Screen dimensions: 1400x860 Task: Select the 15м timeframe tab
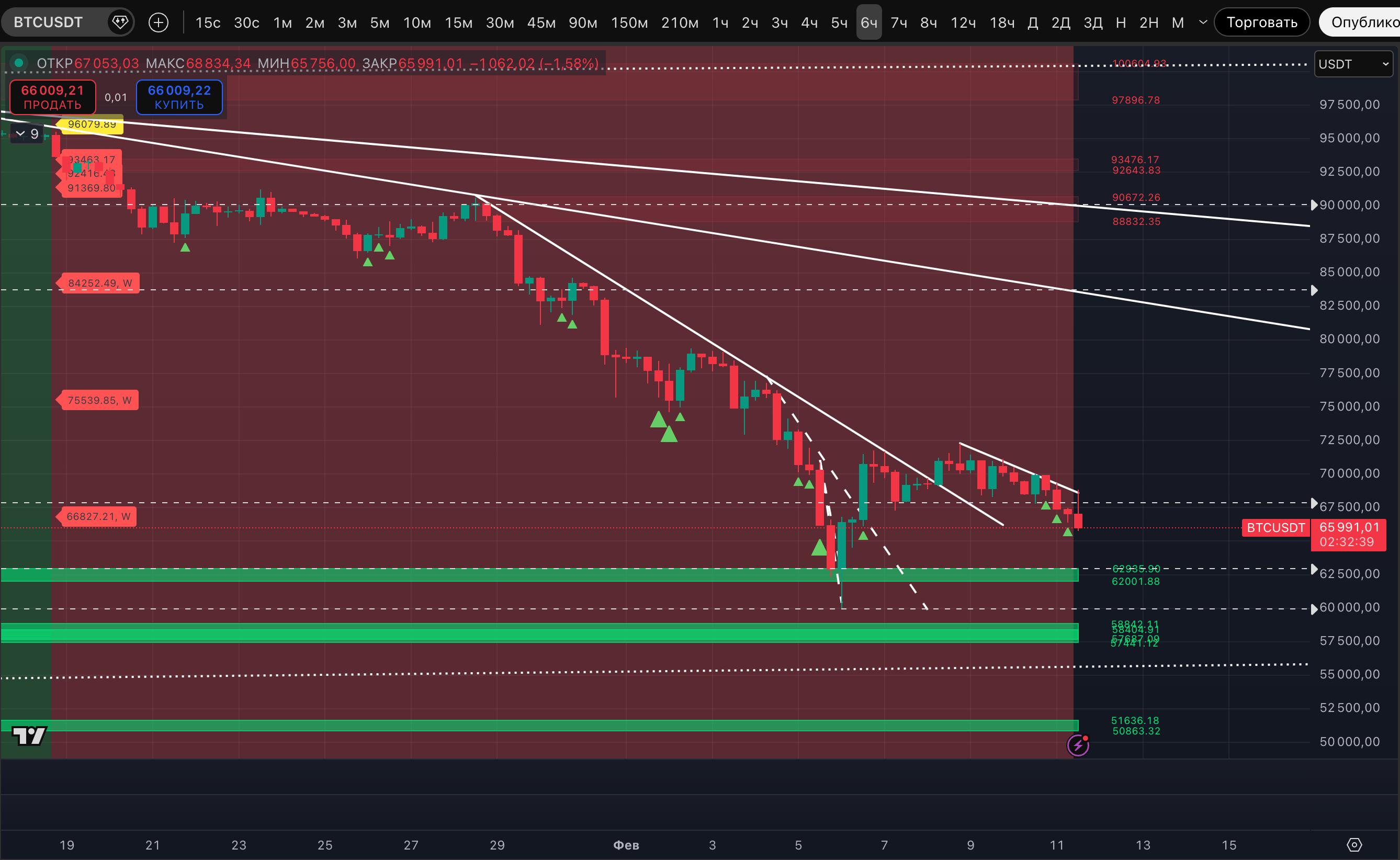[x=458, y=22]
